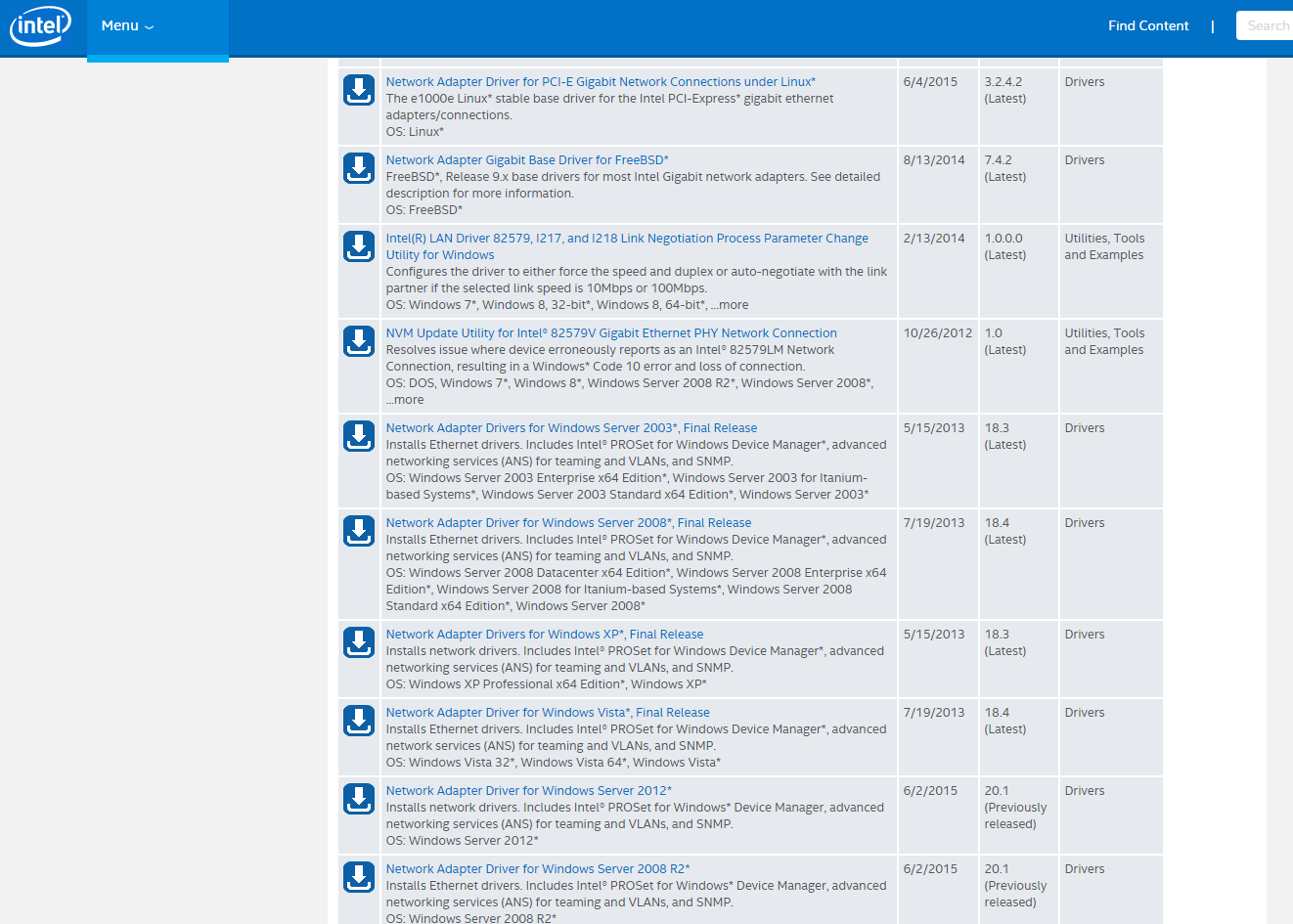1293x924 pixels.
Task: Click 'OS: Windows Server 2012*' text
Action: [462, 841]
